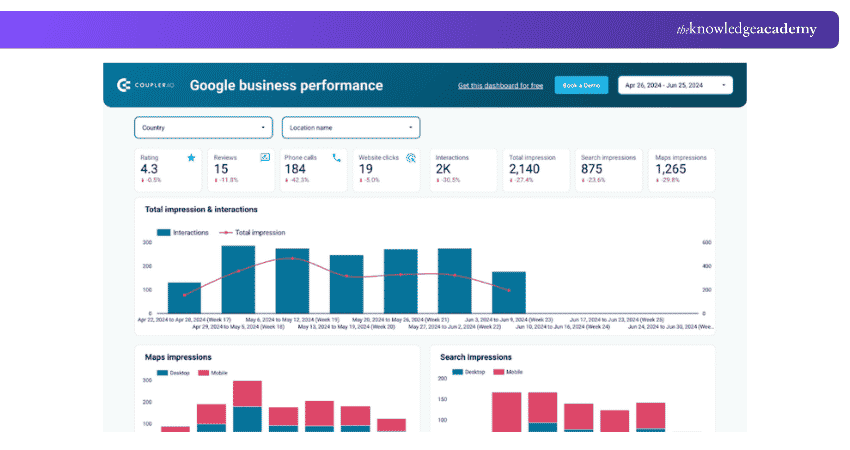The height and width of the screenshot is (450, 850).
Task: Select the Rating 4.3 scorecard
Action: tap(168, 170)
